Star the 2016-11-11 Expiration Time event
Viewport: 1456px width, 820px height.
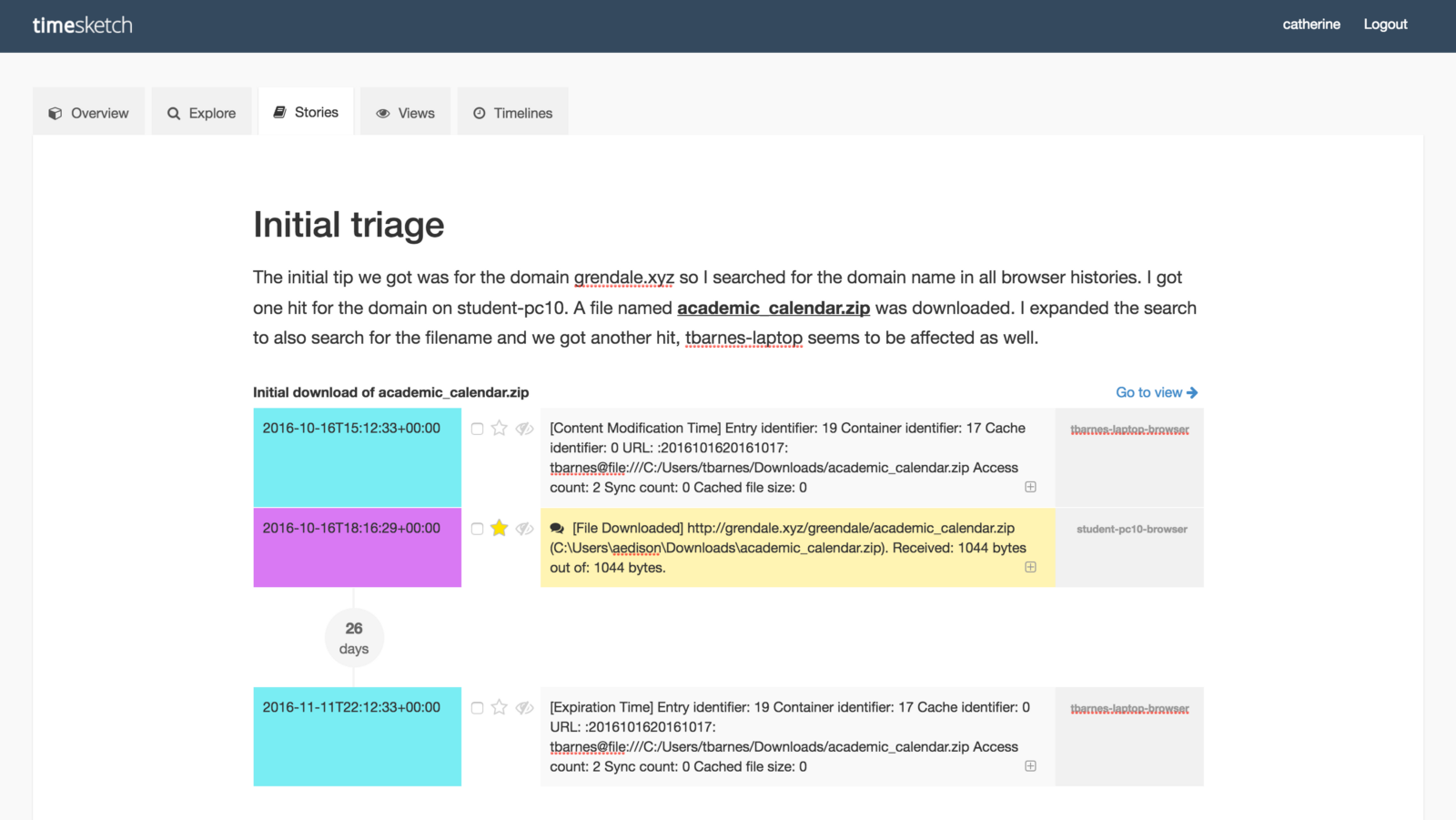pos(499,707)
